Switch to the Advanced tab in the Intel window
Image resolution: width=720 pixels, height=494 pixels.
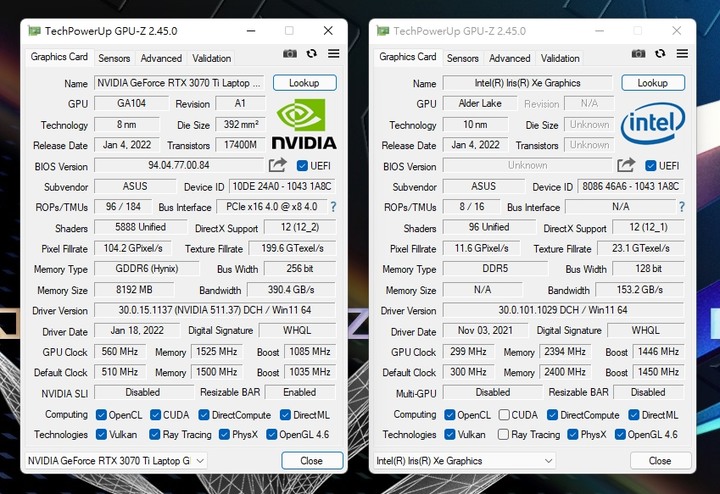pyautogui.click(x=510, y=58)
